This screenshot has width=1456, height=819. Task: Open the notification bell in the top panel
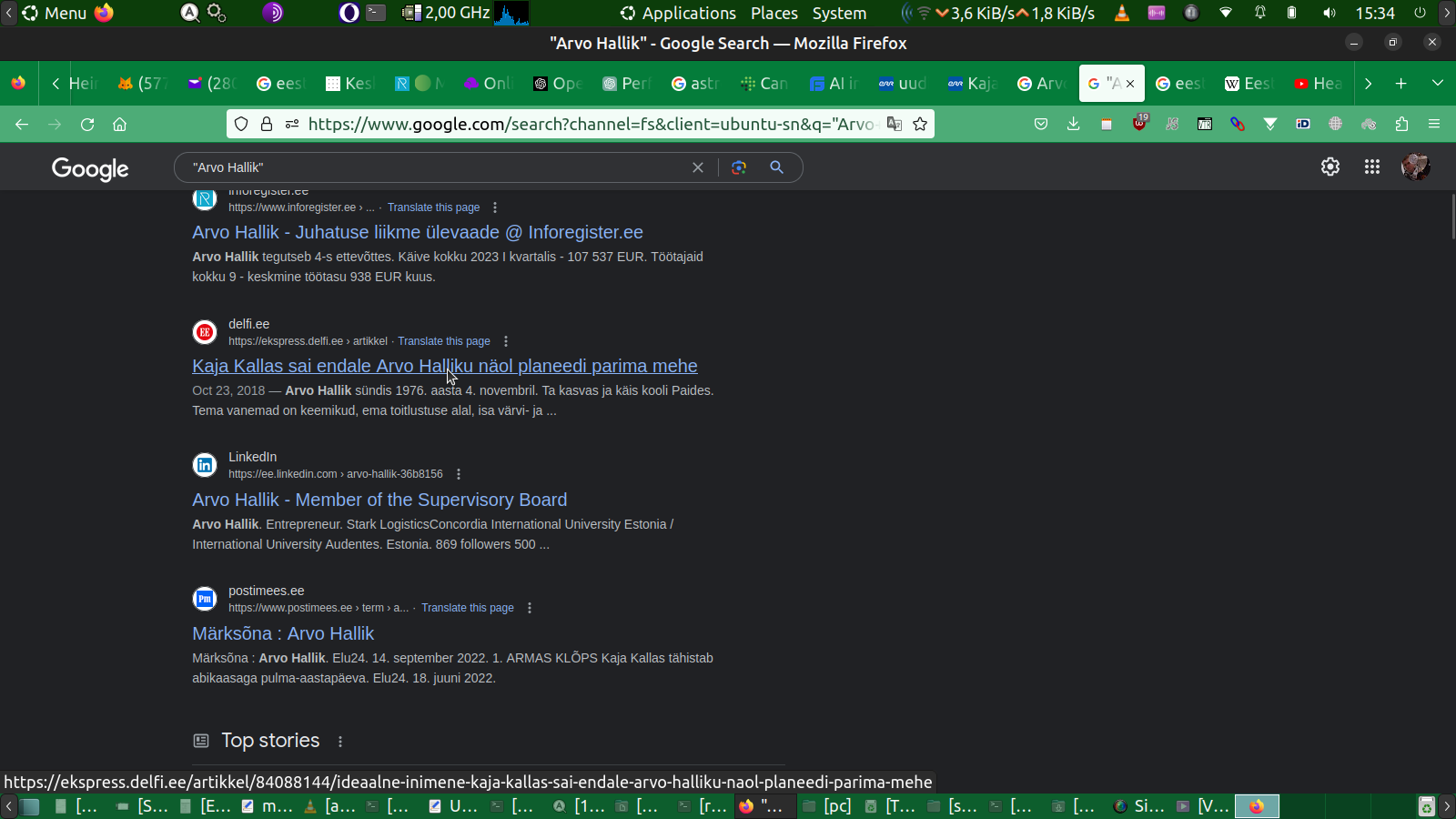point(1260,13)
